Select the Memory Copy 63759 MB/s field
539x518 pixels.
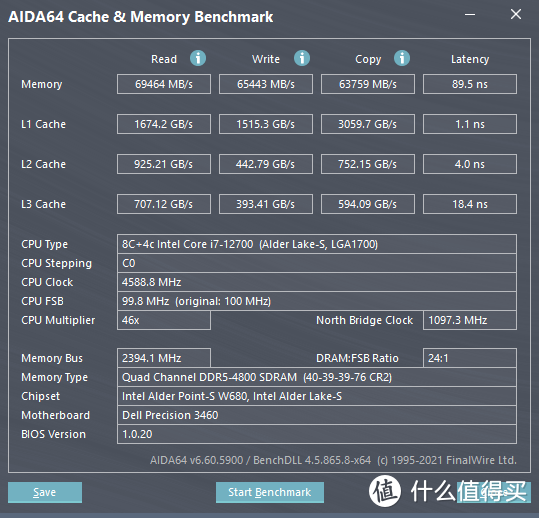(368, 84)
